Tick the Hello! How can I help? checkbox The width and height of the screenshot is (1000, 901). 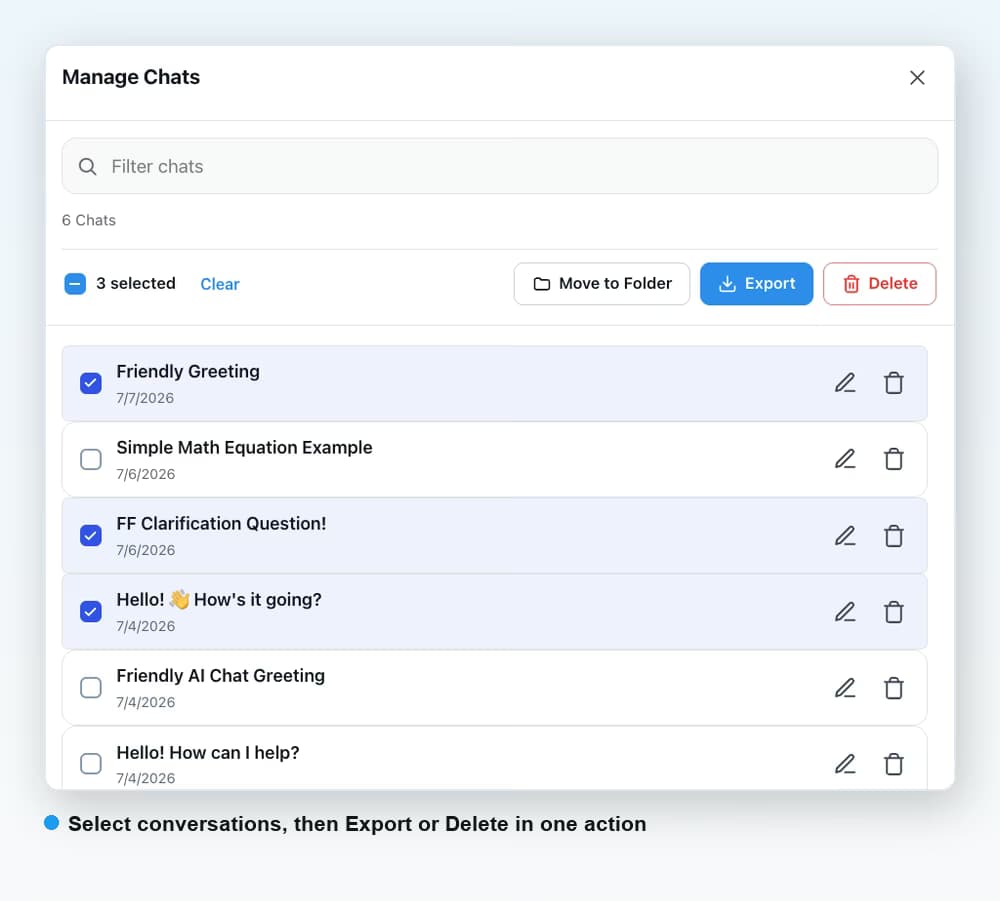pos(91,764)
